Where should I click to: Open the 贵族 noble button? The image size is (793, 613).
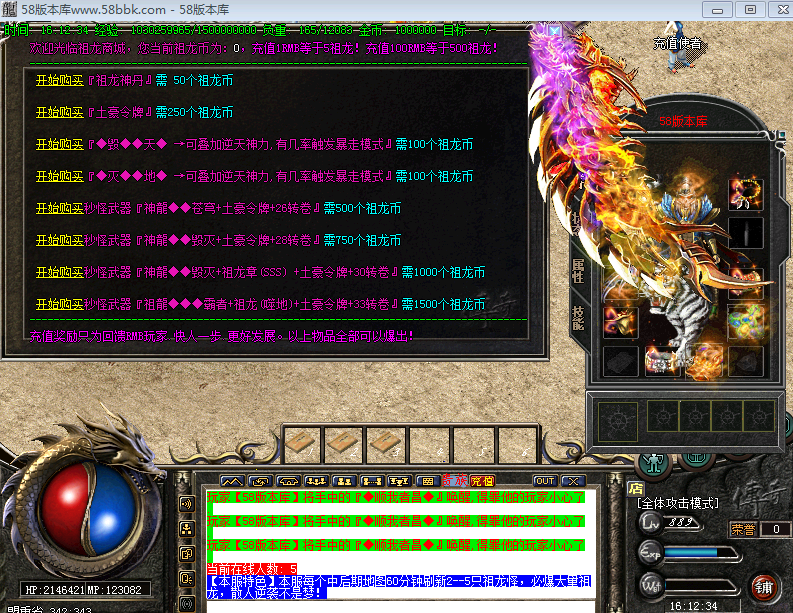455,480
